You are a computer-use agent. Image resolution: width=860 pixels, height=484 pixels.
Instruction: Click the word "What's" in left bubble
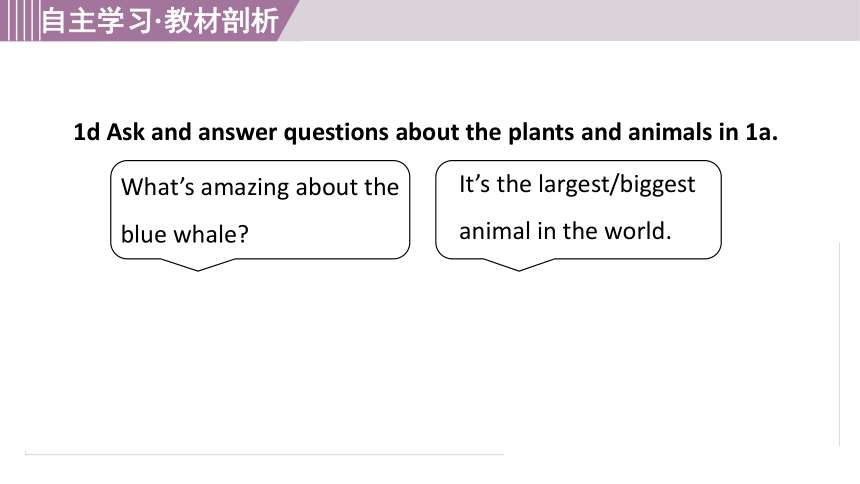tap(158, 188)
